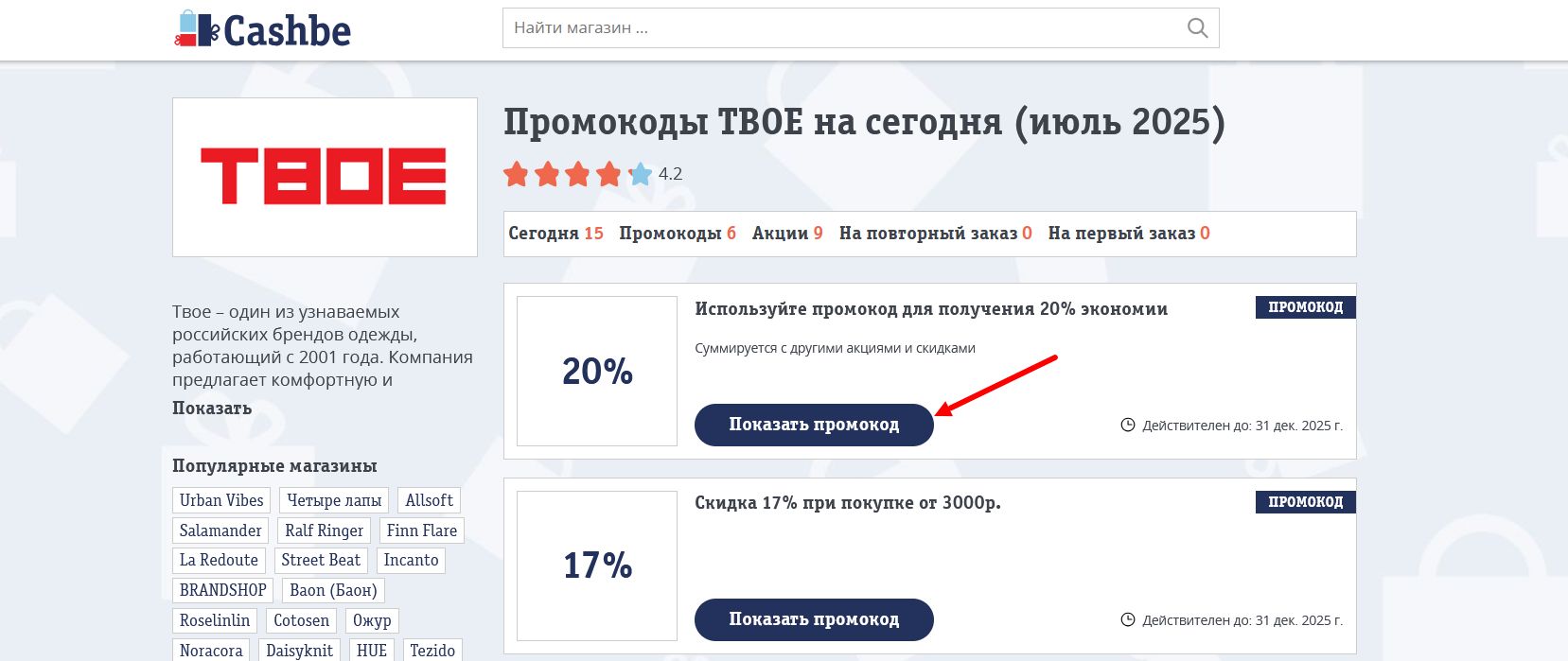Open Ralf Ringer store tag

324,531
